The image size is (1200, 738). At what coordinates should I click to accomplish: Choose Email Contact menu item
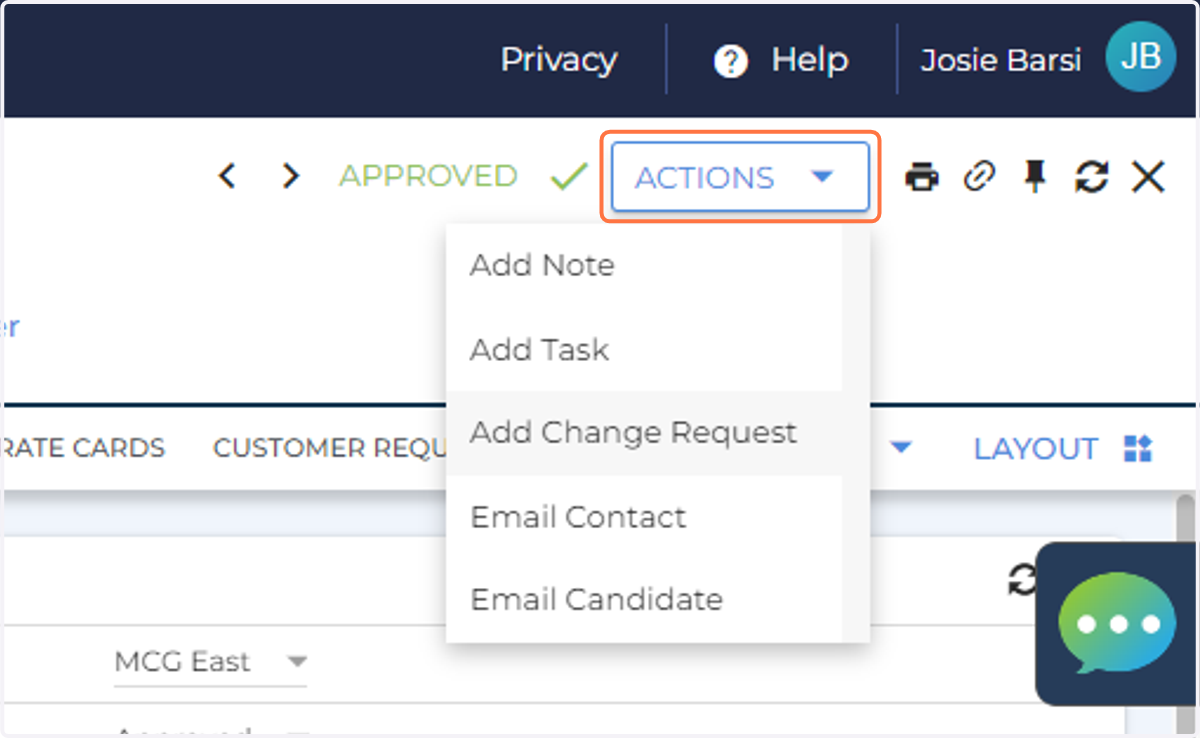point(644,517)
